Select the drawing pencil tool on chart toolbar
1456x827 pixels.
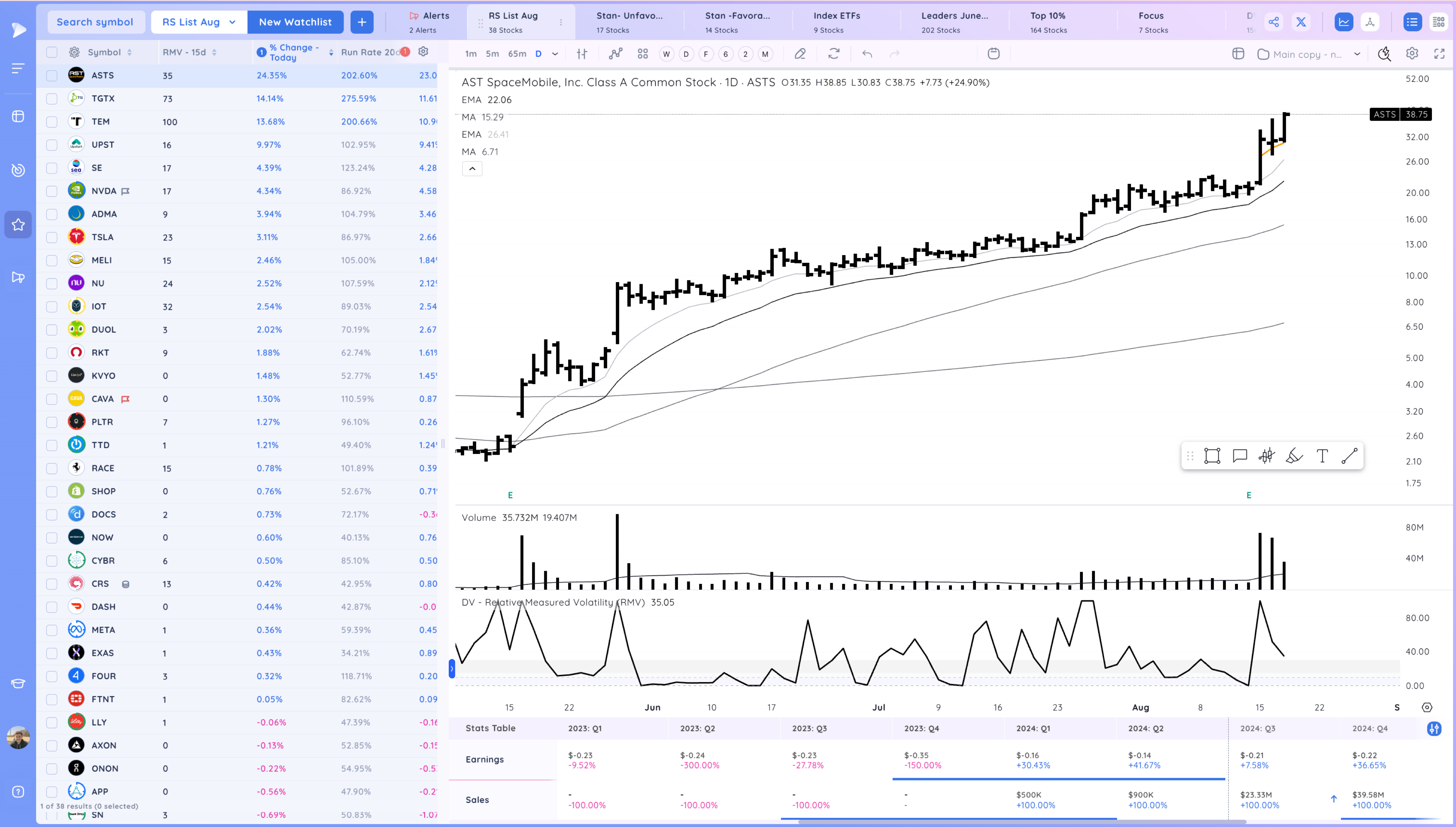click(801, 54)
